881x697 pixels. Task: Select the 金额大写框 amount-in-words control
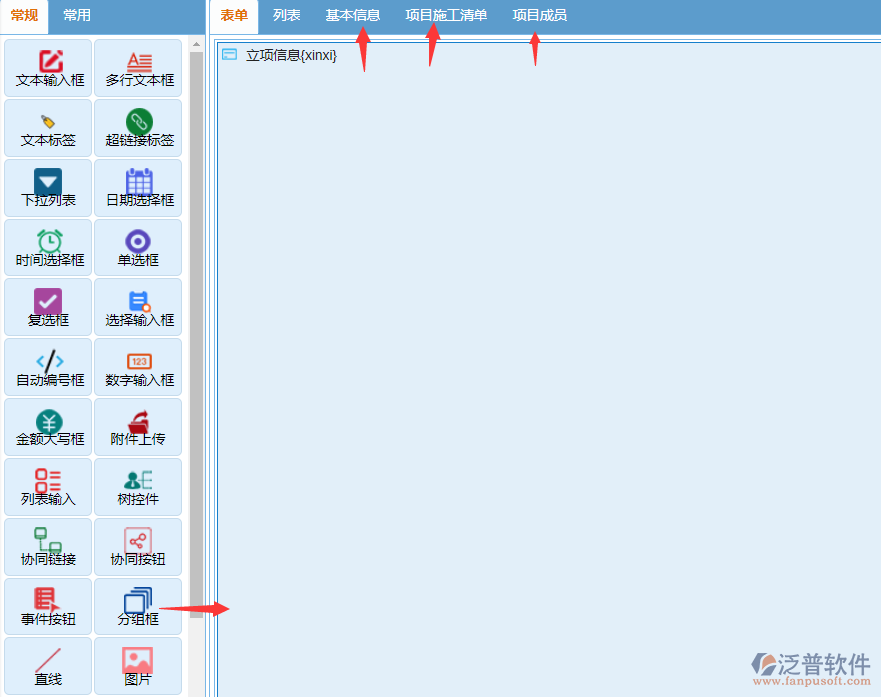coord(48,427)
